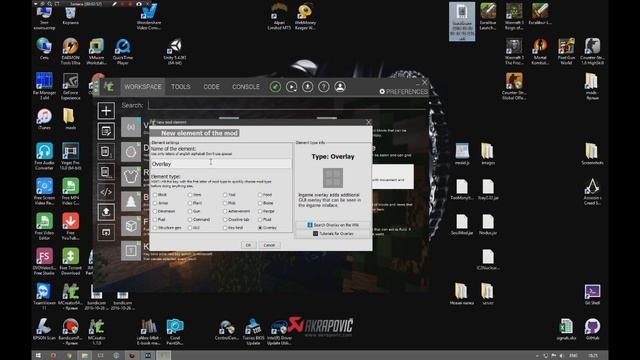This screenshot has height=360, width=640.
Task: Open the TOOLS menu tab
Action: point(181,87)
